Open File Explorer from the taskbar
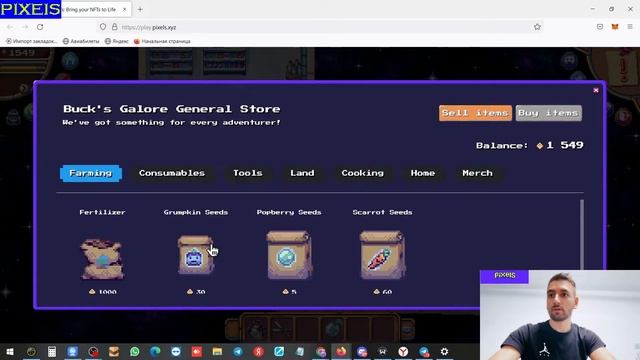This screenshot has width=640, height=360. (x=217, y=351)
